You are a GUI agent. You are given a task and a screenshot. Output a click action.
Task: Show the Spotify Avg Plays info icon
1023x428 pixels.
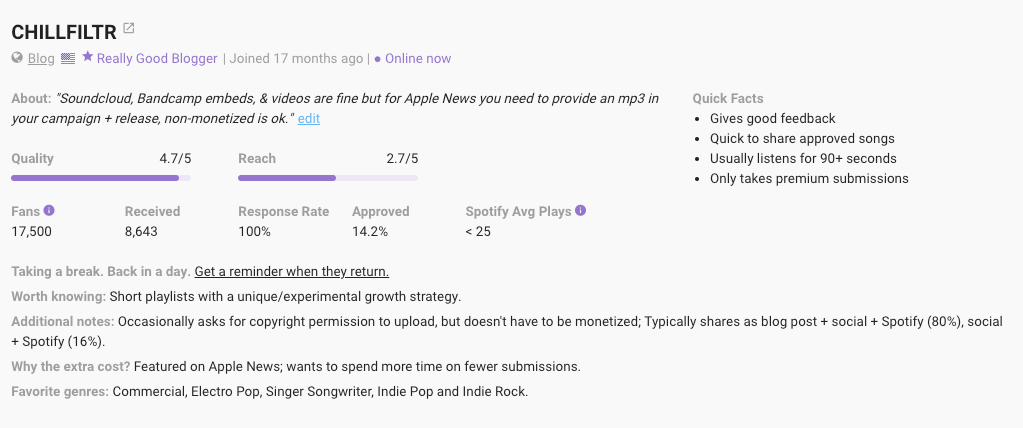pos(581,211)
